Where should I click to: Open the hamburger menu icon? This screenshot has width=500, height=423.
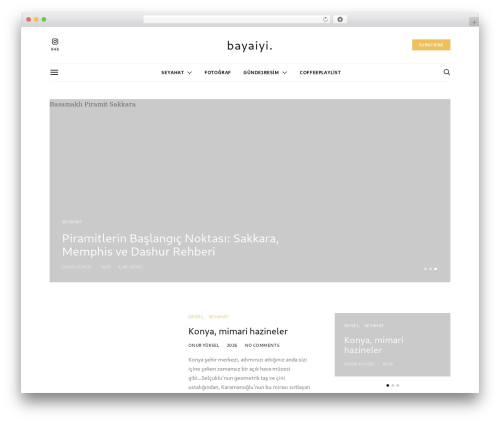54,72
